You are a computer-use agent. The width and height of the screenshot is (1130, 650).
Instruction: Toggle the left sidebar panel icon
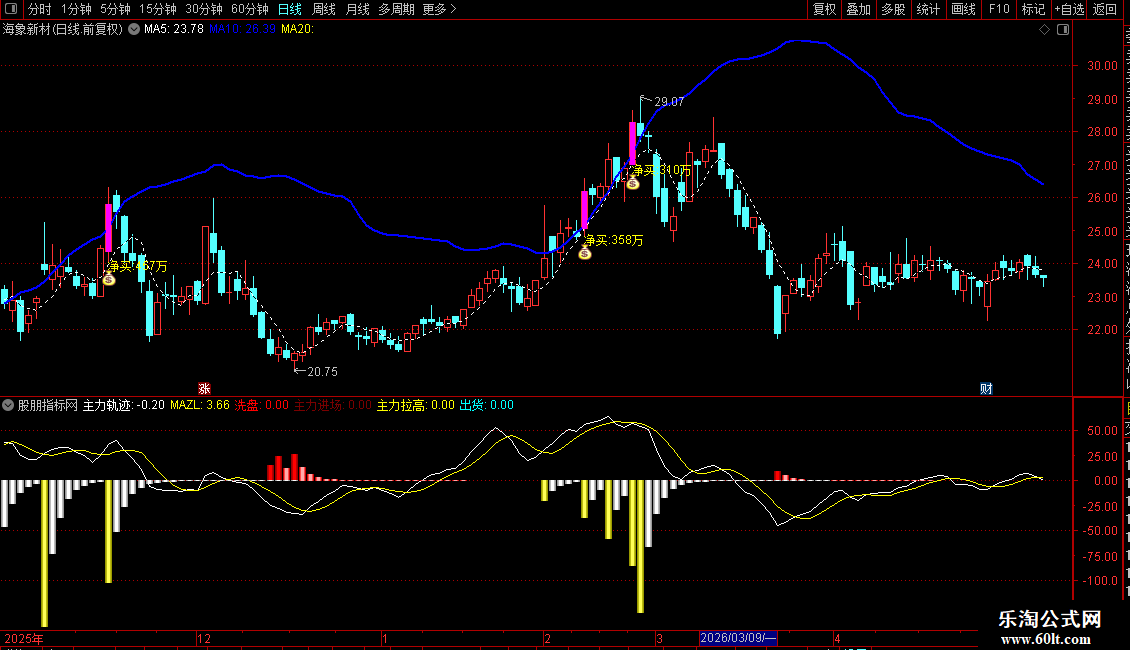tap(11, 9)
